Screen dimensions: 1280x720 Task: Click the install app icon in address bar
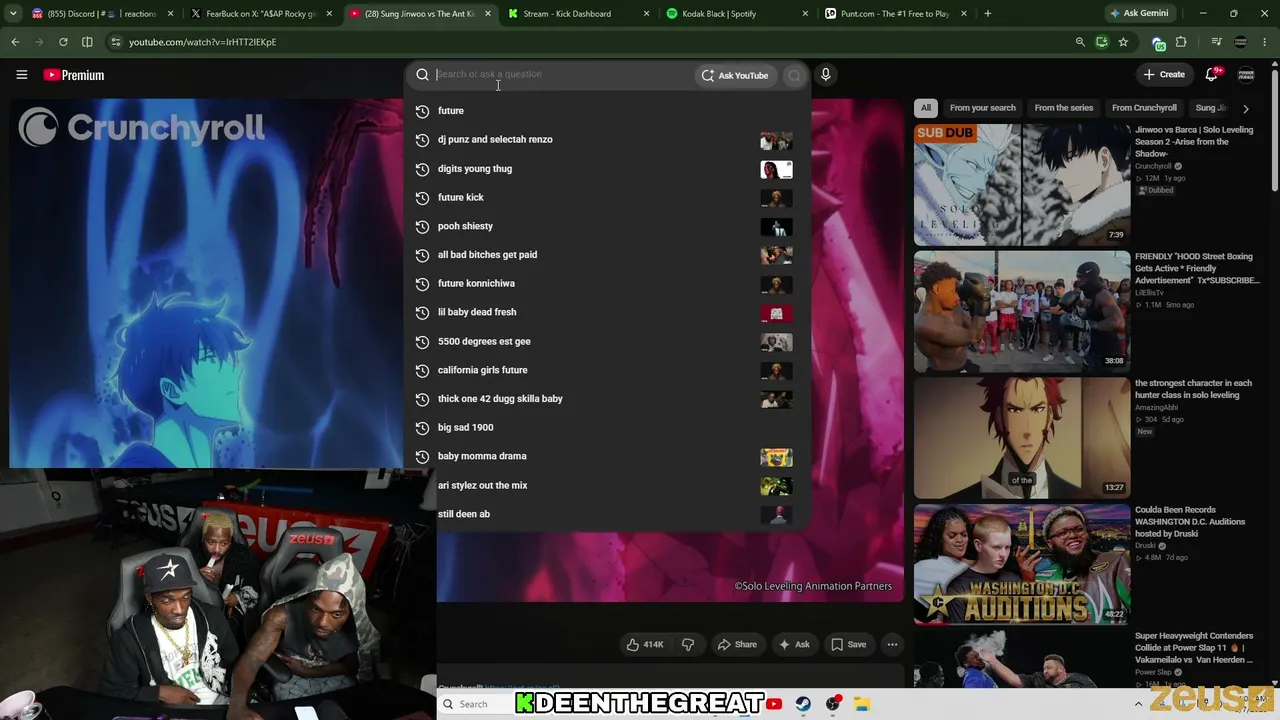coord(1101,42)
